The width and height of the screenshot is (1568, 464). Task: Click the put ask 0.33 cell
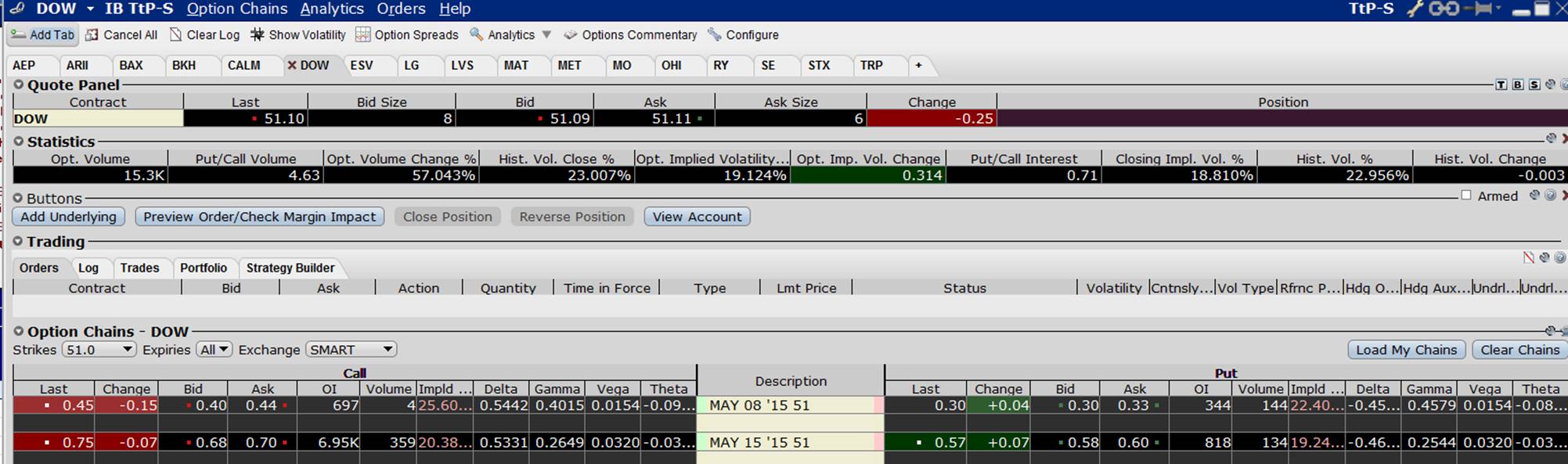point(1134,405)
